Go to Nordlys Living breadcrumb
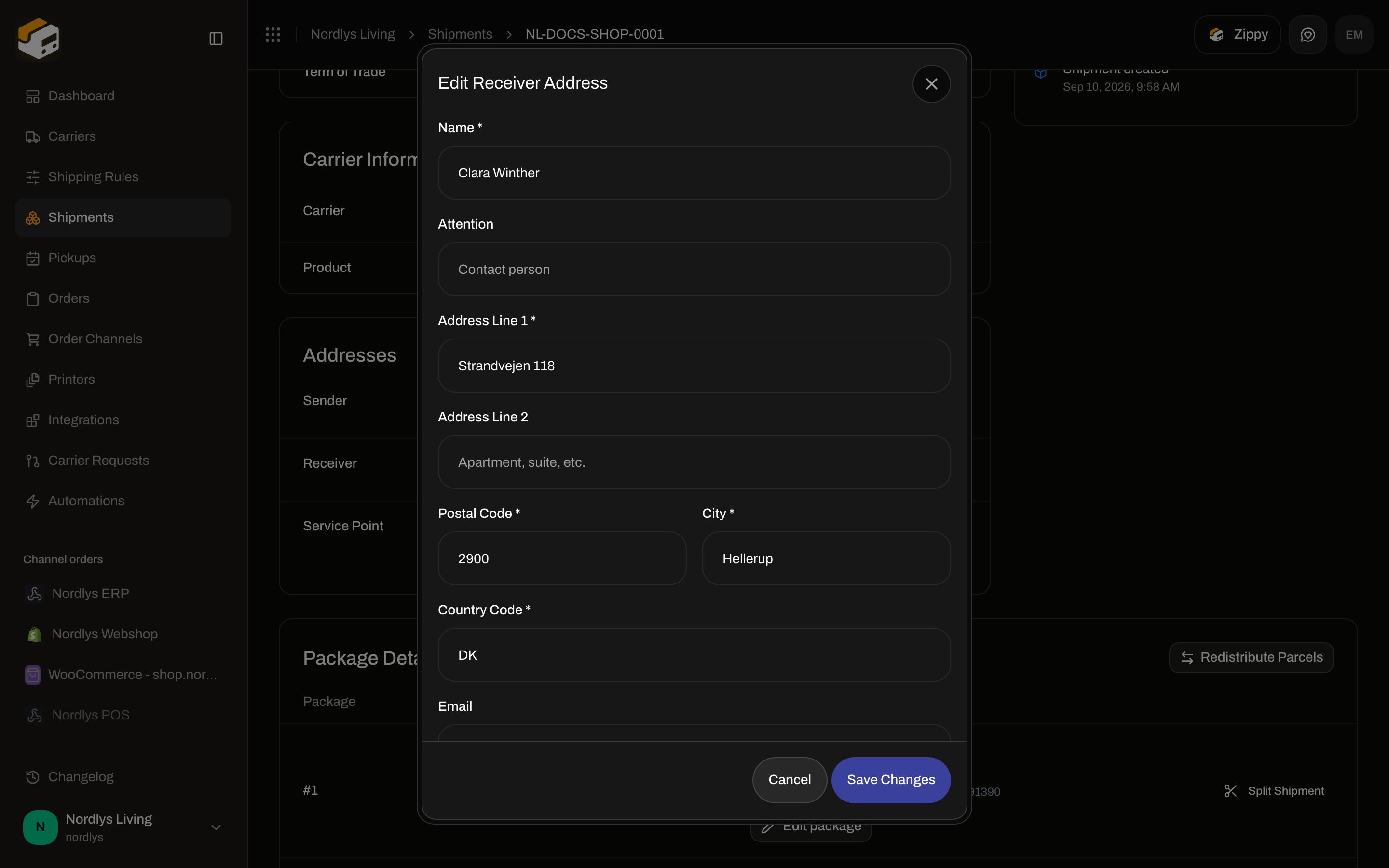The image size is (1389, 868). tap(353, 34)
